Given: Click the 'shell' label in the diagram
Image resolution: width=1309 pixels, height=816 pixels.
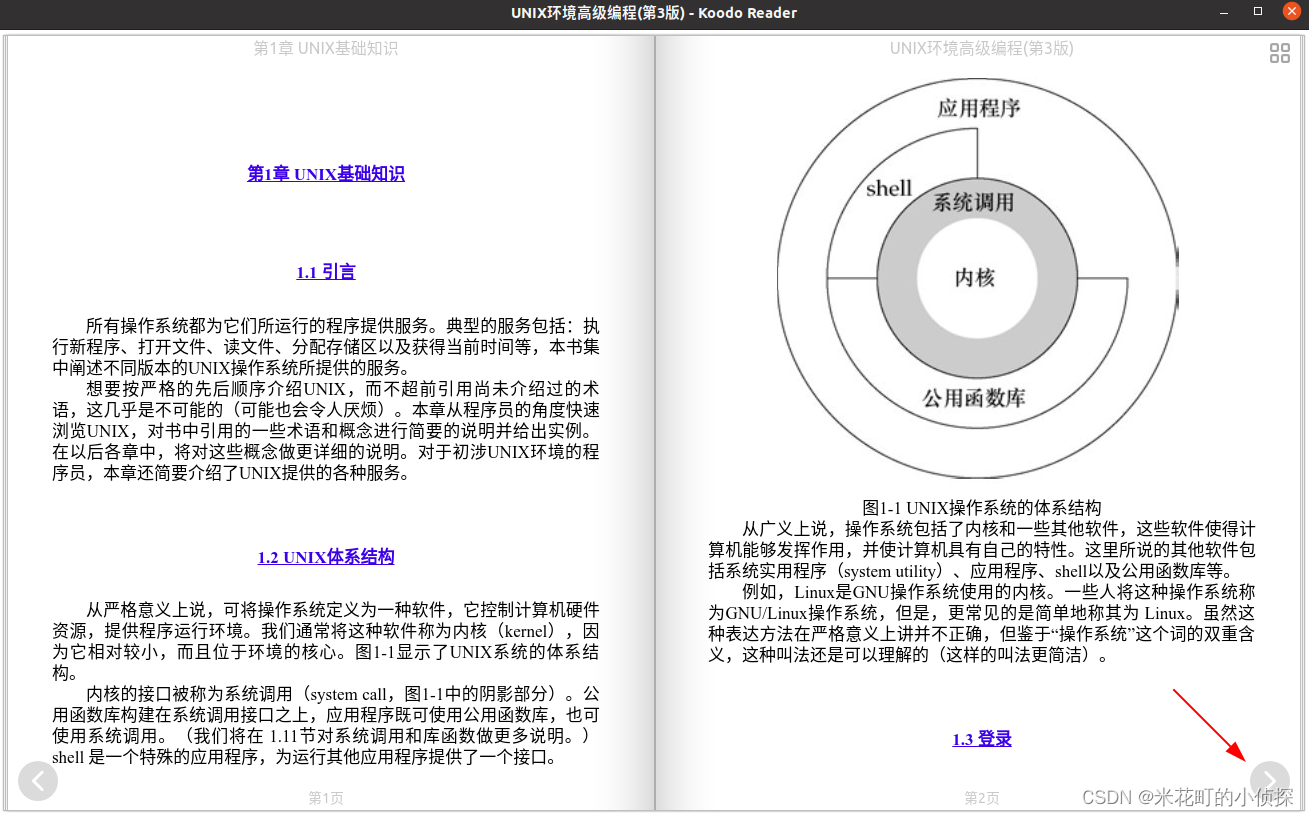Looking at the screenshot, I should (889, 188).
